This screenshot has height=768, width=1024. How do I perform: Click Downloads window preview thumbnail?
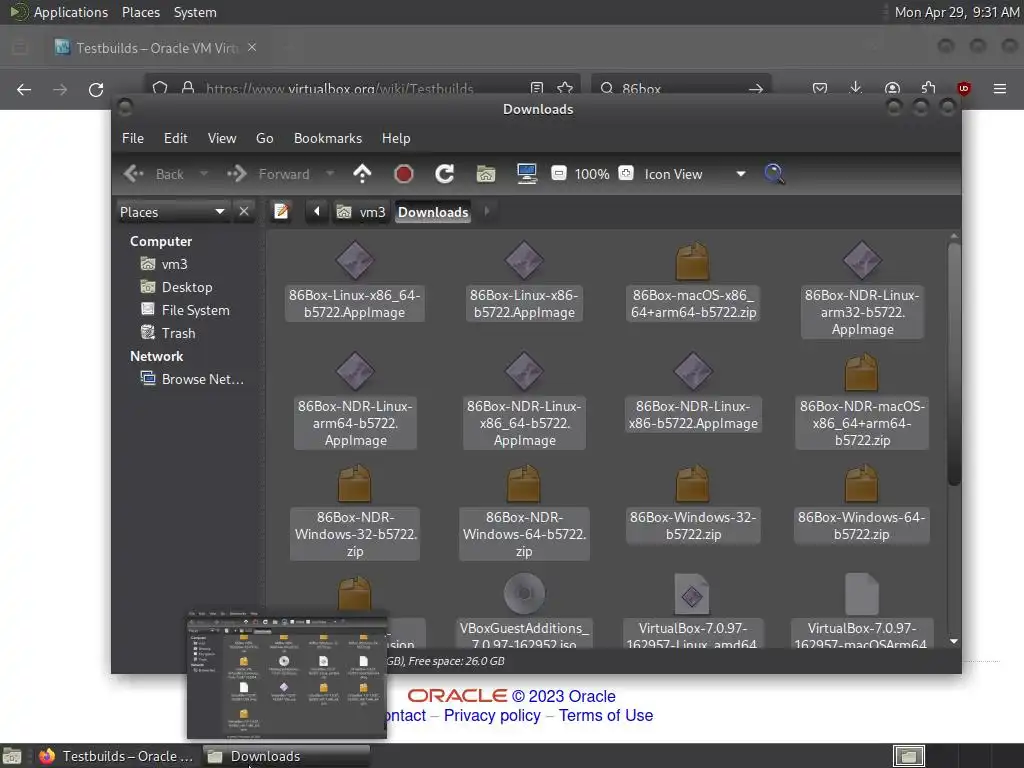coord(287,675)
